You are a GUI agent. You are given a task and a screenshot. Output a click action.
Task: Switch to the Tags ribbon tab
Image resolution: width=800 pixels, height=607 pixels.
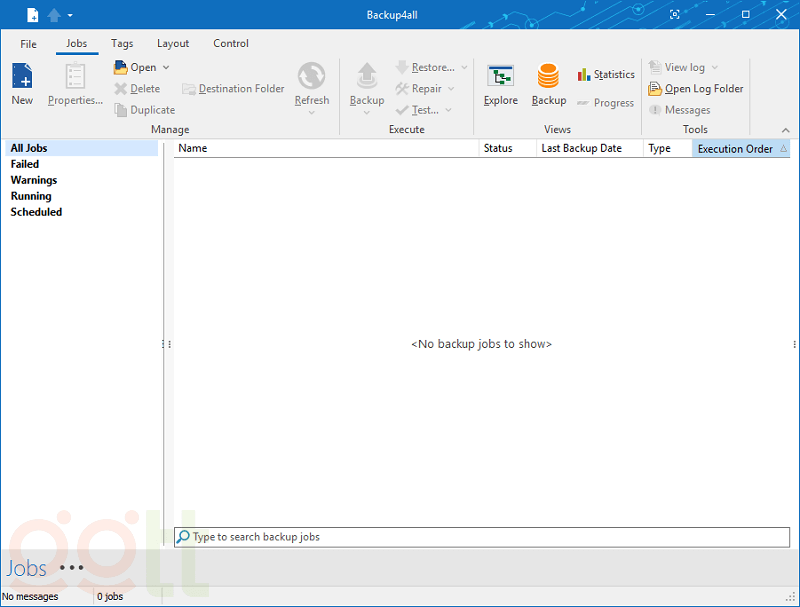122,44
